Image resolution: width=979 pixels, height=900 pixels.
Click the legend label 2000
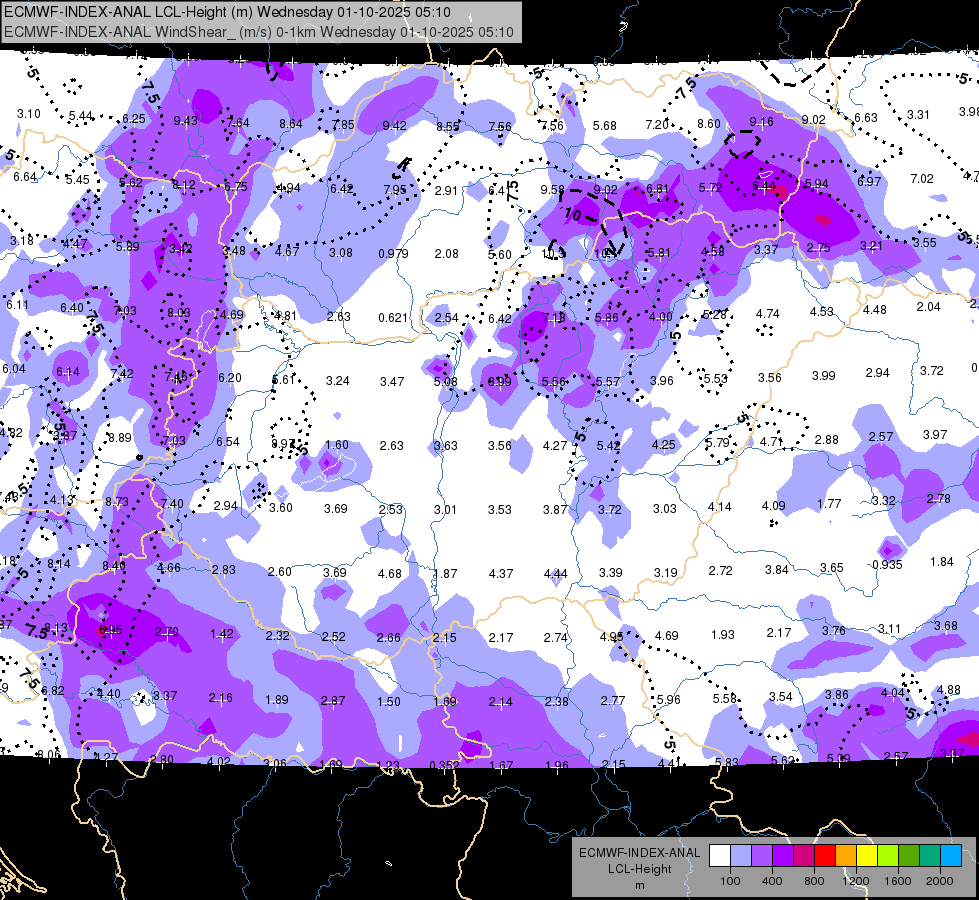coord(940,881)
